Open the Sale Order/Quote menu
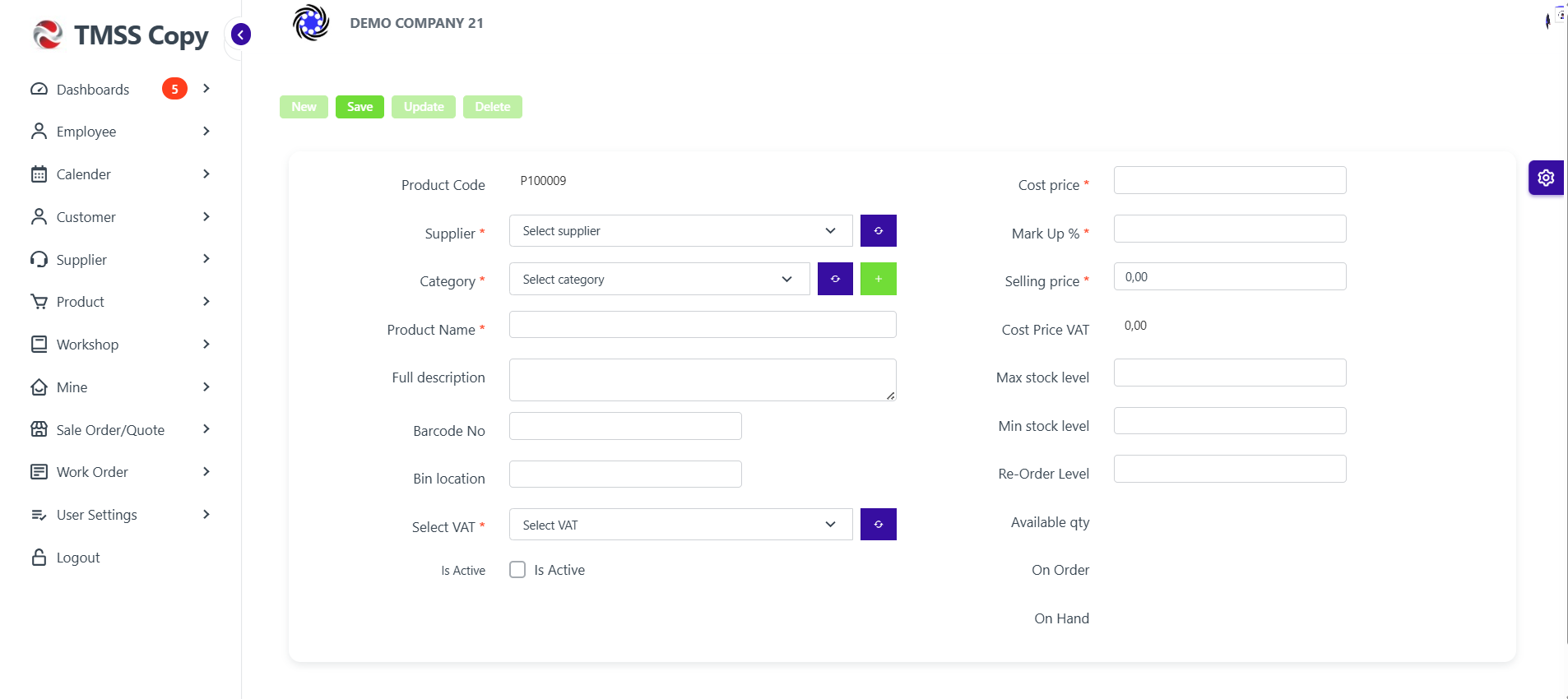This screenshot has height=699, width=1568. click(121, 429)
